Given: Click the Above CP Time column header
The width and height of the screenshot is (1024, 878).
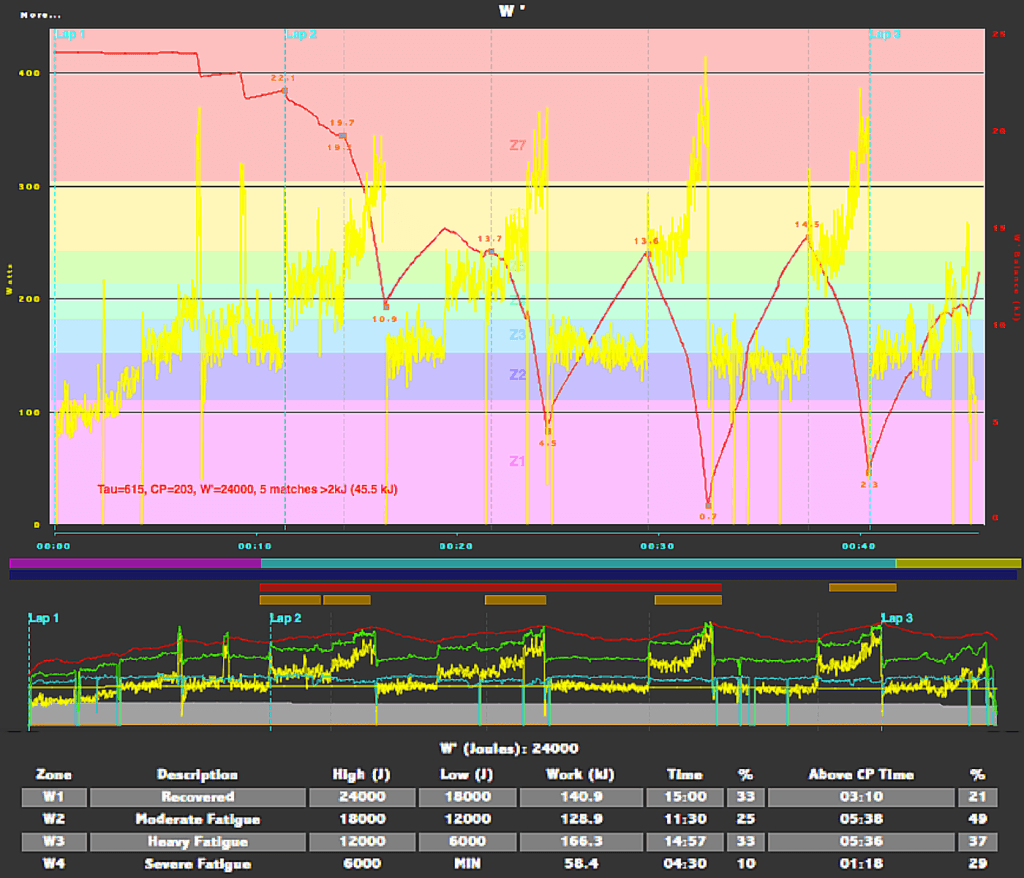Looking at the screenshot, I should (x=861, y=775).
